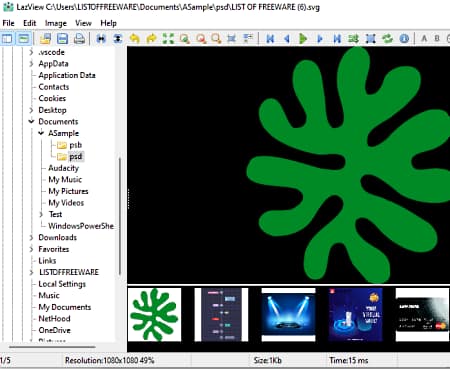Click the fit-to-width horizontal arrows icon

(101, 39)
